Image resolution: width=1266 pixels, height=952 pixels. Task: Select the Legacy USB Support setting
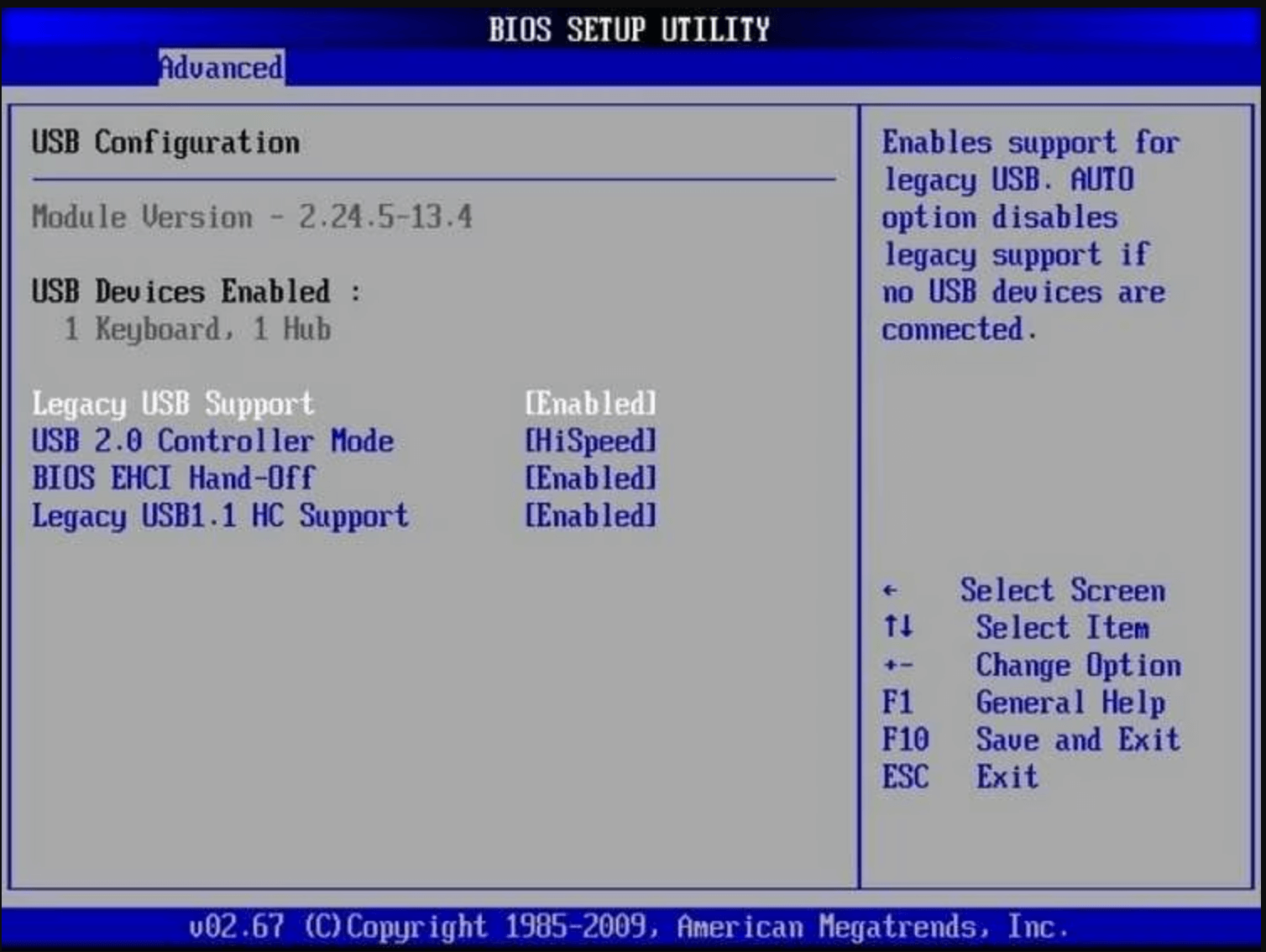point(172,404)
